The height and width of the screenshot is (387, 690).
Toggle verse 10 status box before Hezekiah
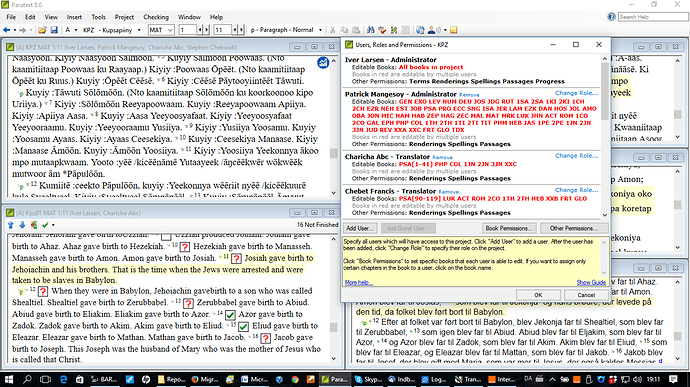pos(185,247)
